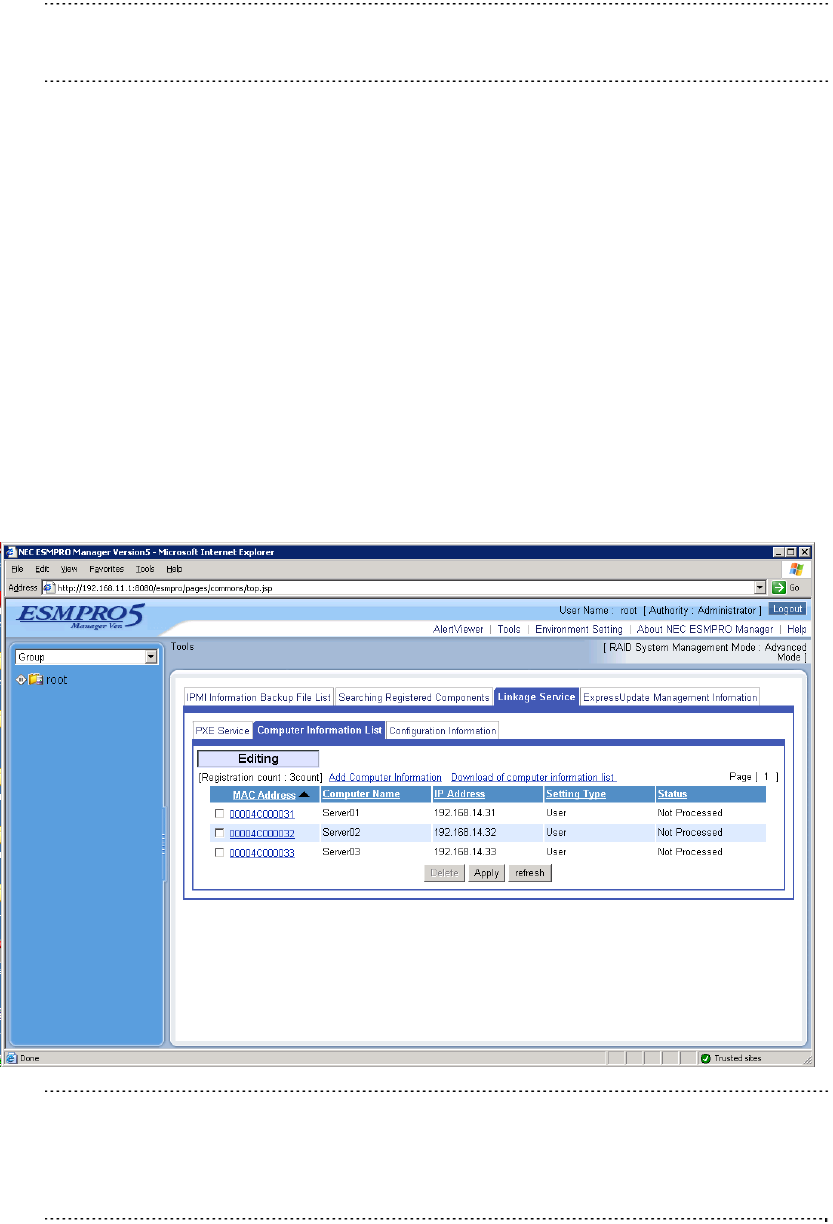Sort by Computer Name column
Viewport: 833px width, 1224px height.
tap(361, 794)
